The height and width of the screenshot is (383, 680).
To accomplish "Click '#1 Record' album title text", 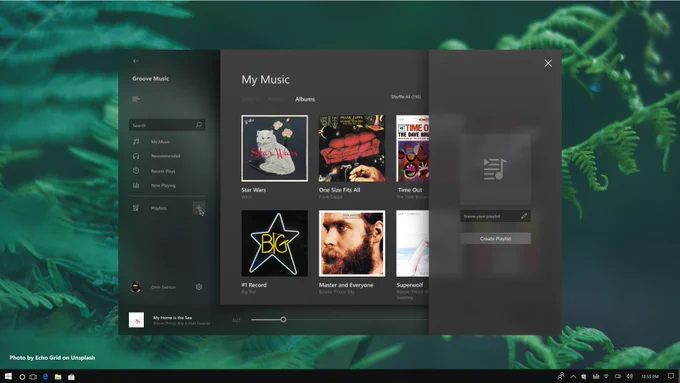I will 254,285.
